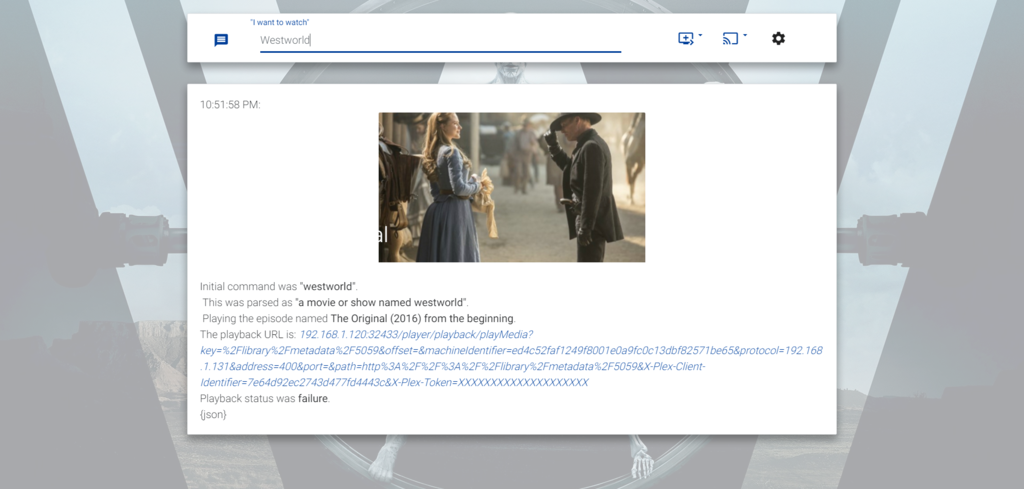
Task: Open the Plex server selection icon
Action: (x=686, y=39)
